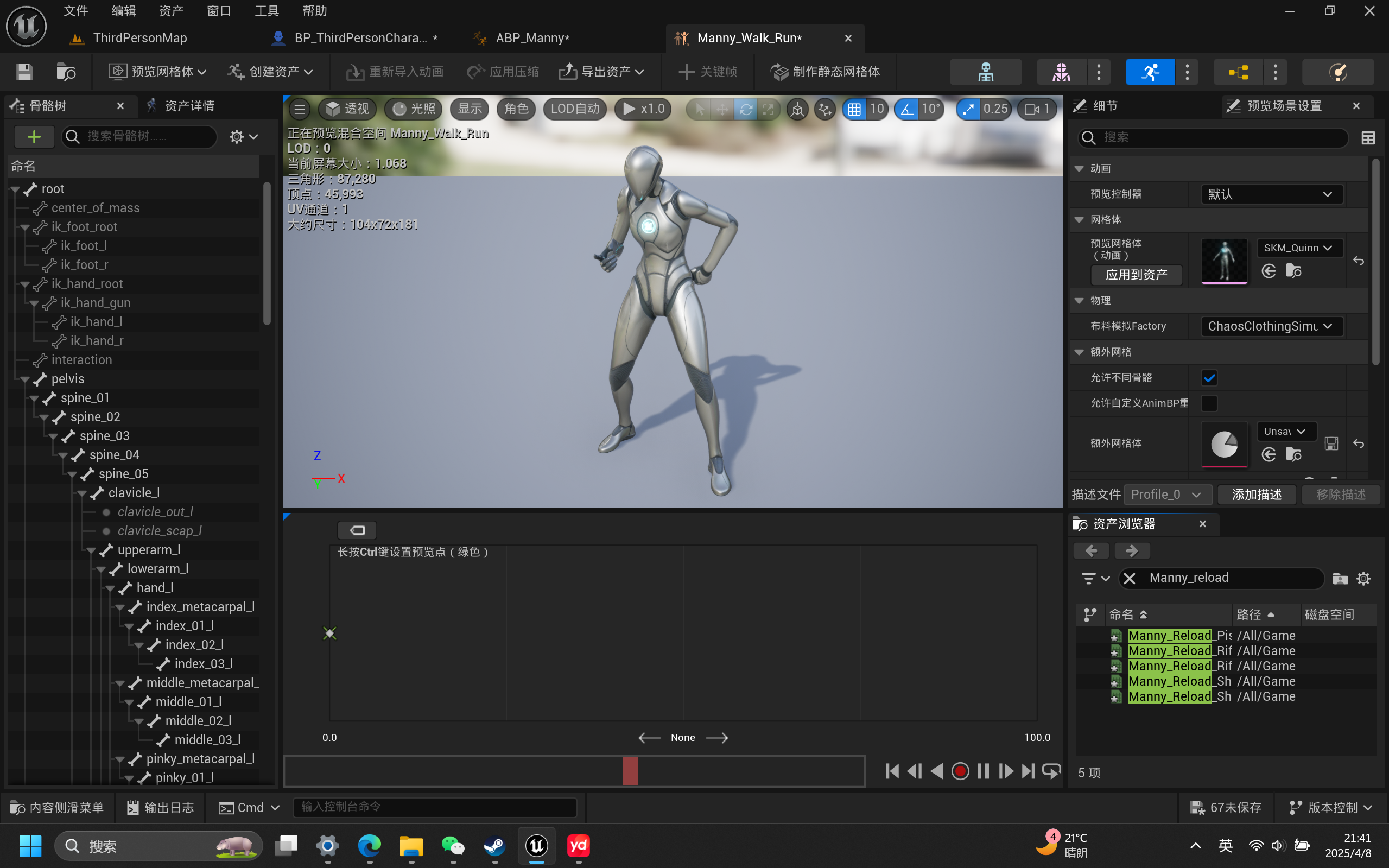
Task: Click the 添加描述 button
Action: 1257,495
